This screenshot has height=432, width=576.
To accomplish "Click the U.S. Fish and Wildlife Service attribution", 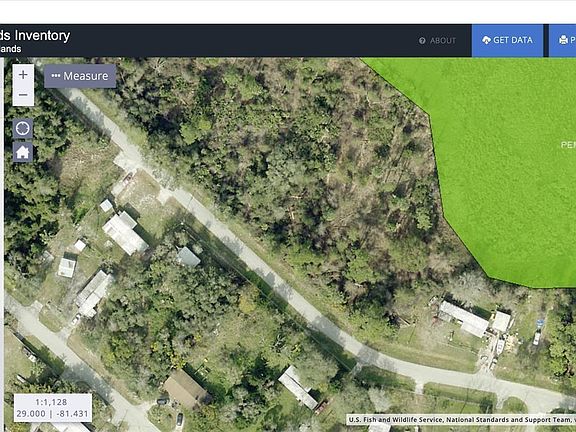I will pyautogui.click(x=461, y=420).
